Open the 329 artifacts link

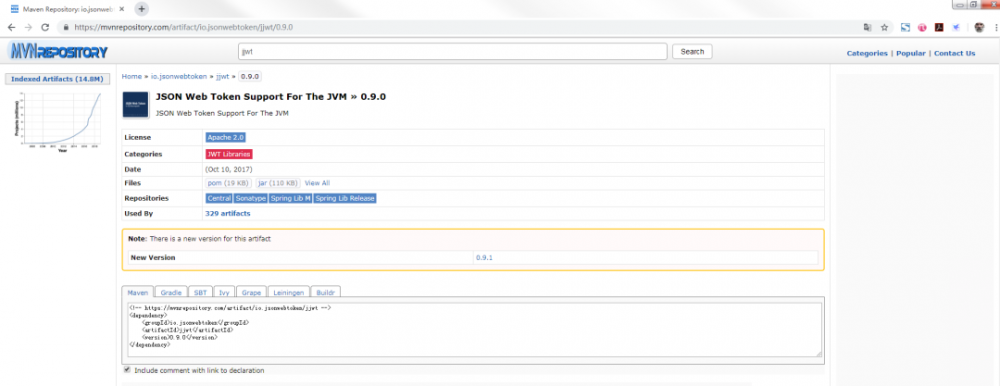[x=228, y=214]
